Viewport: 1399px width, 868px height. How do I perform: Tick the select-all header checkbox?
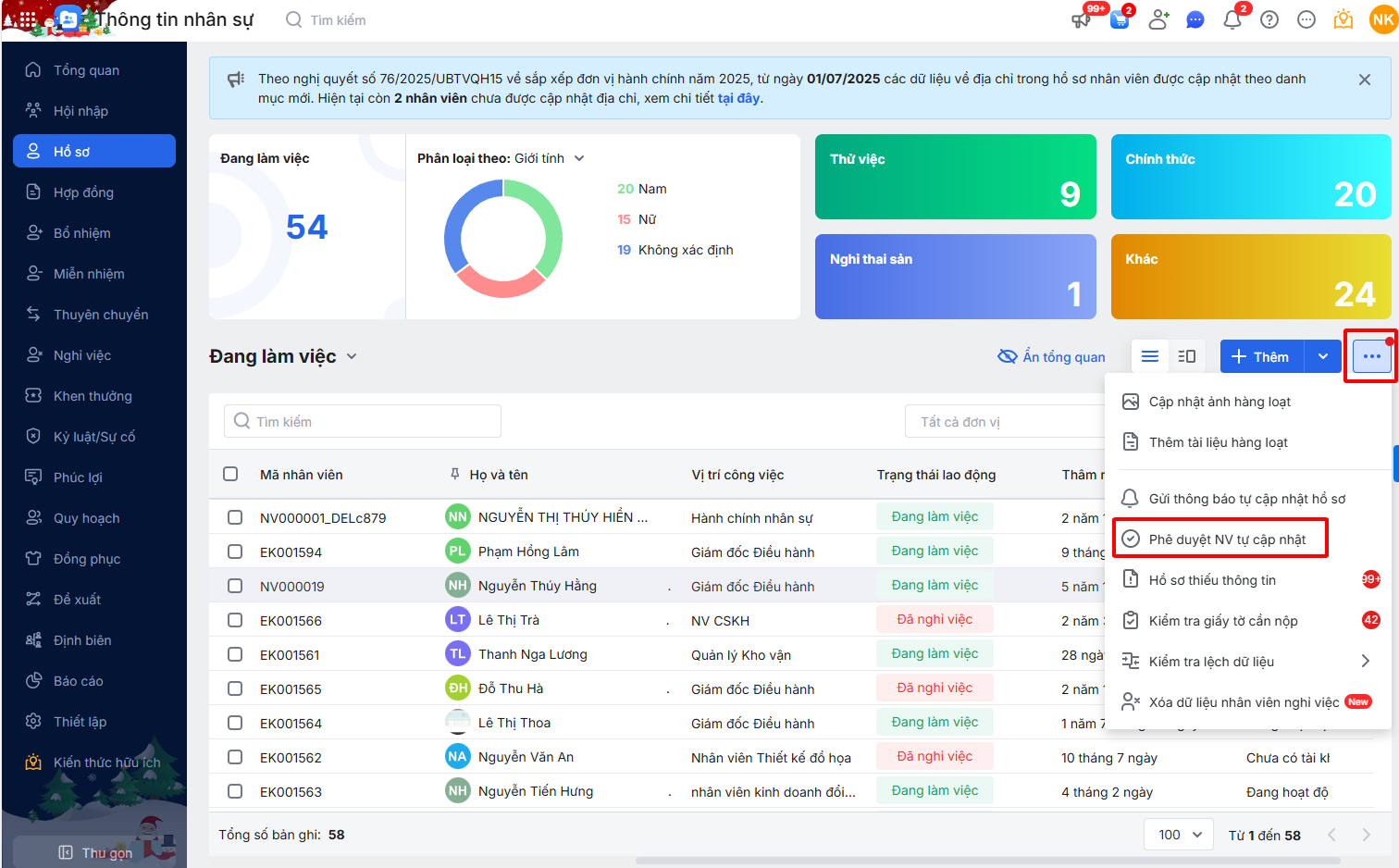230,474
